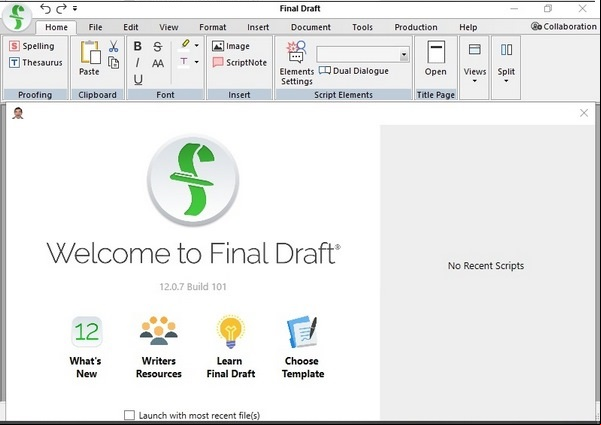Click the Collaboration button
Screen dimensions: 601x425
point(563,26)
